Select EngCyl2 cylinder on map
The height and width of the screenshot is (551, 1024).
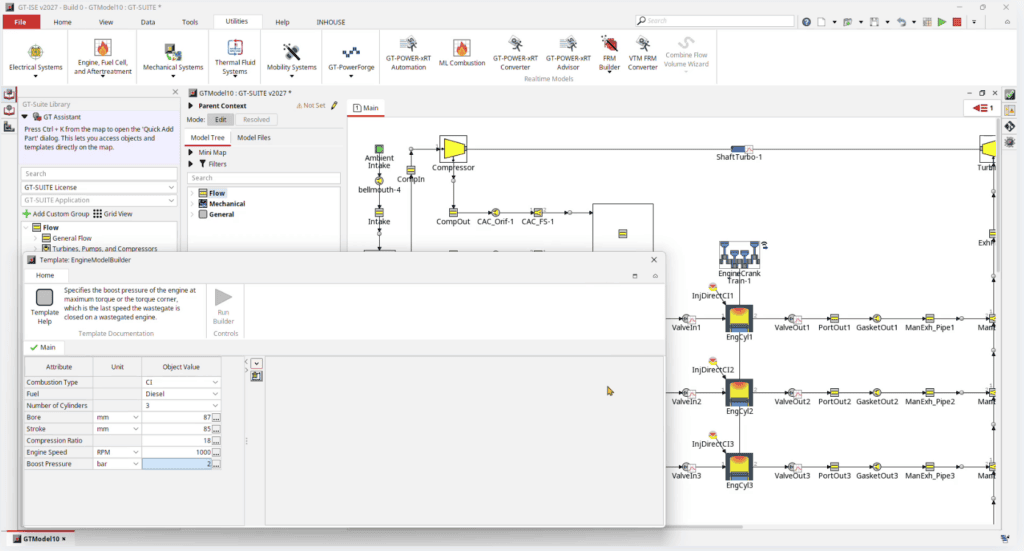click(739, 394)
